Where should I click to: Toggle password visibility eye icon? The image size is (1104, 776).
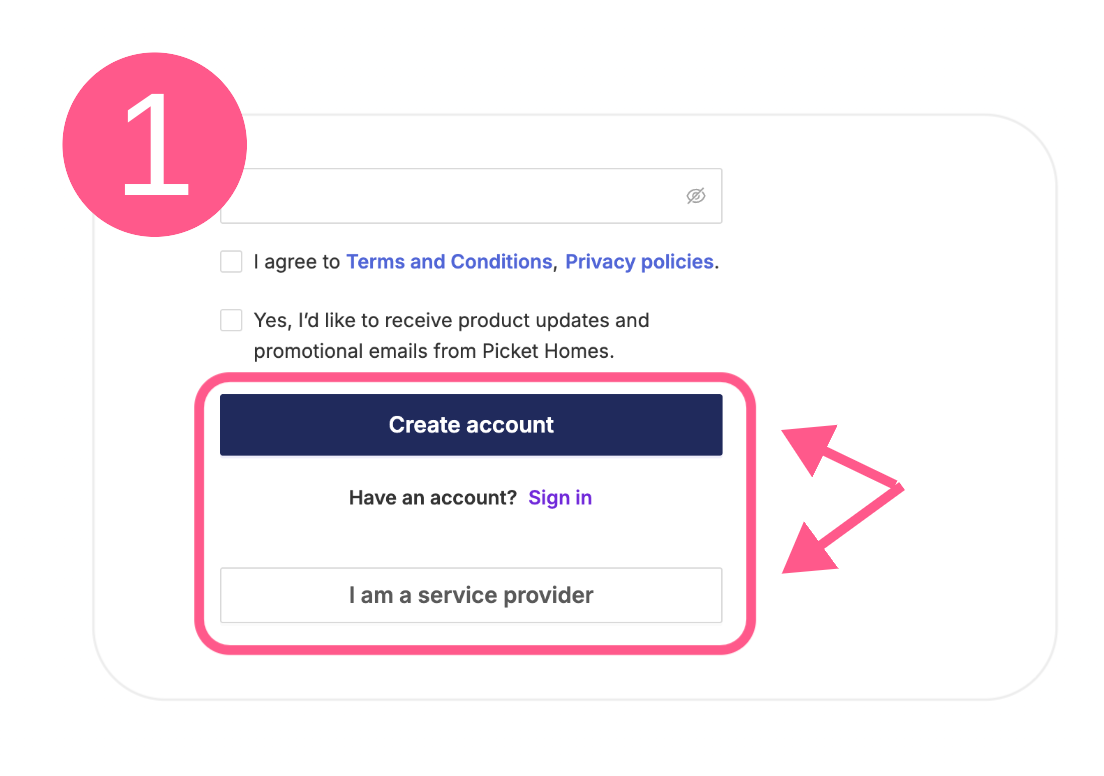(x=696, y=196)
